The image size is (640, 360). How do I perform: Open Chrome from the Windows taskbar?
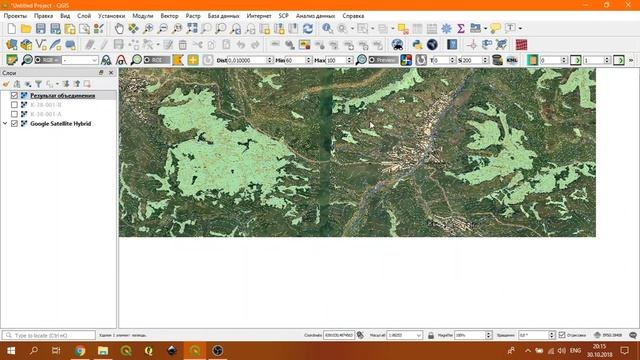[80, 351]
